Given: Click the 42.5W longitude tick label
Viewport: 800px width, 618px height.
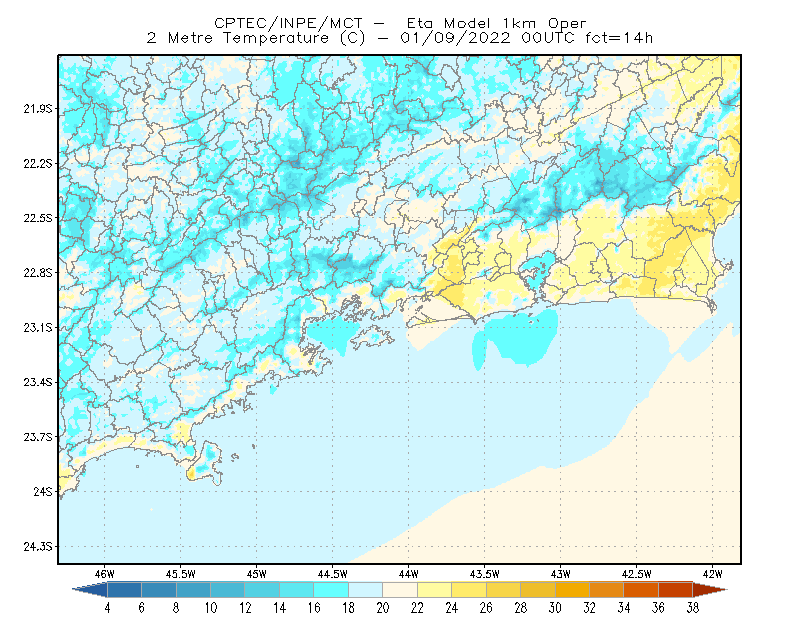Looking at the screenshot, I should tap(636, 574).
